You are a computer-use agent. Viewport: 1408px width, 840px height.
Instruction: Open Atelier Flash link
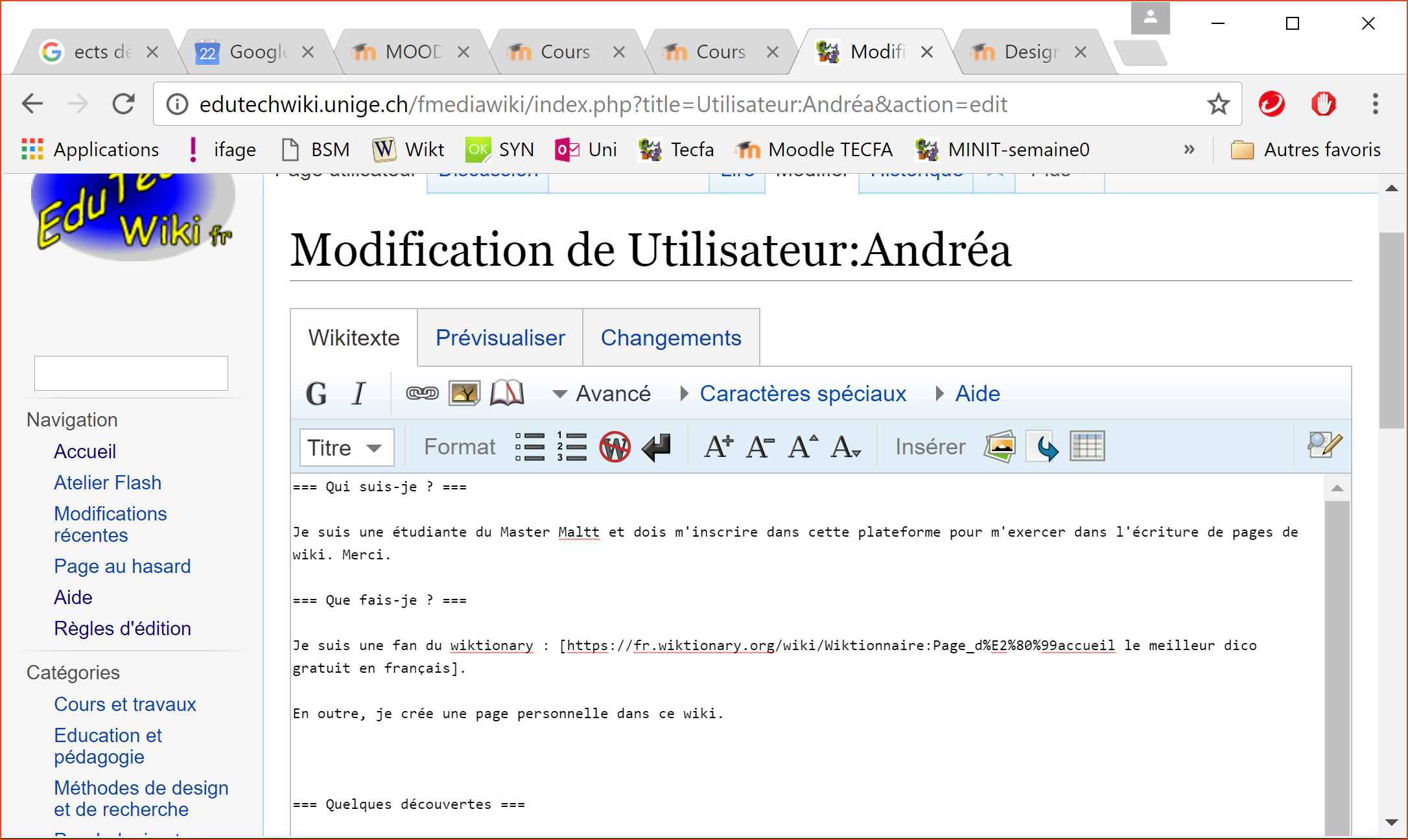coord(108,482)
